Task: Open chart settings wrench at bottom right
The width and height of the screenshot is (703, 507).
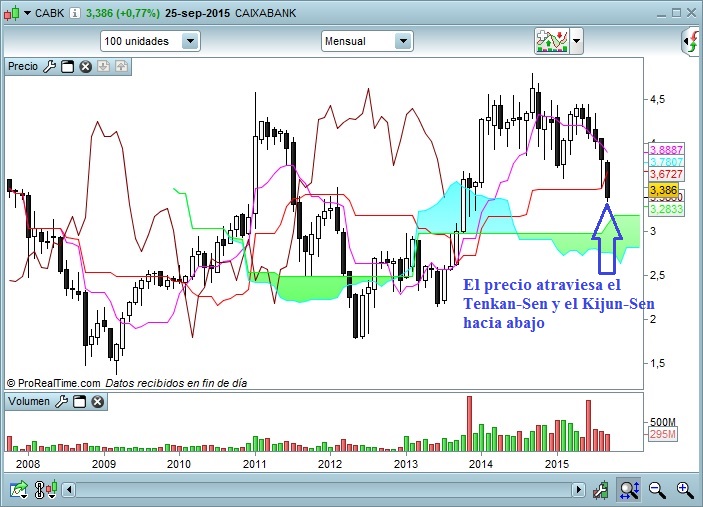Action: click(601, 490)
